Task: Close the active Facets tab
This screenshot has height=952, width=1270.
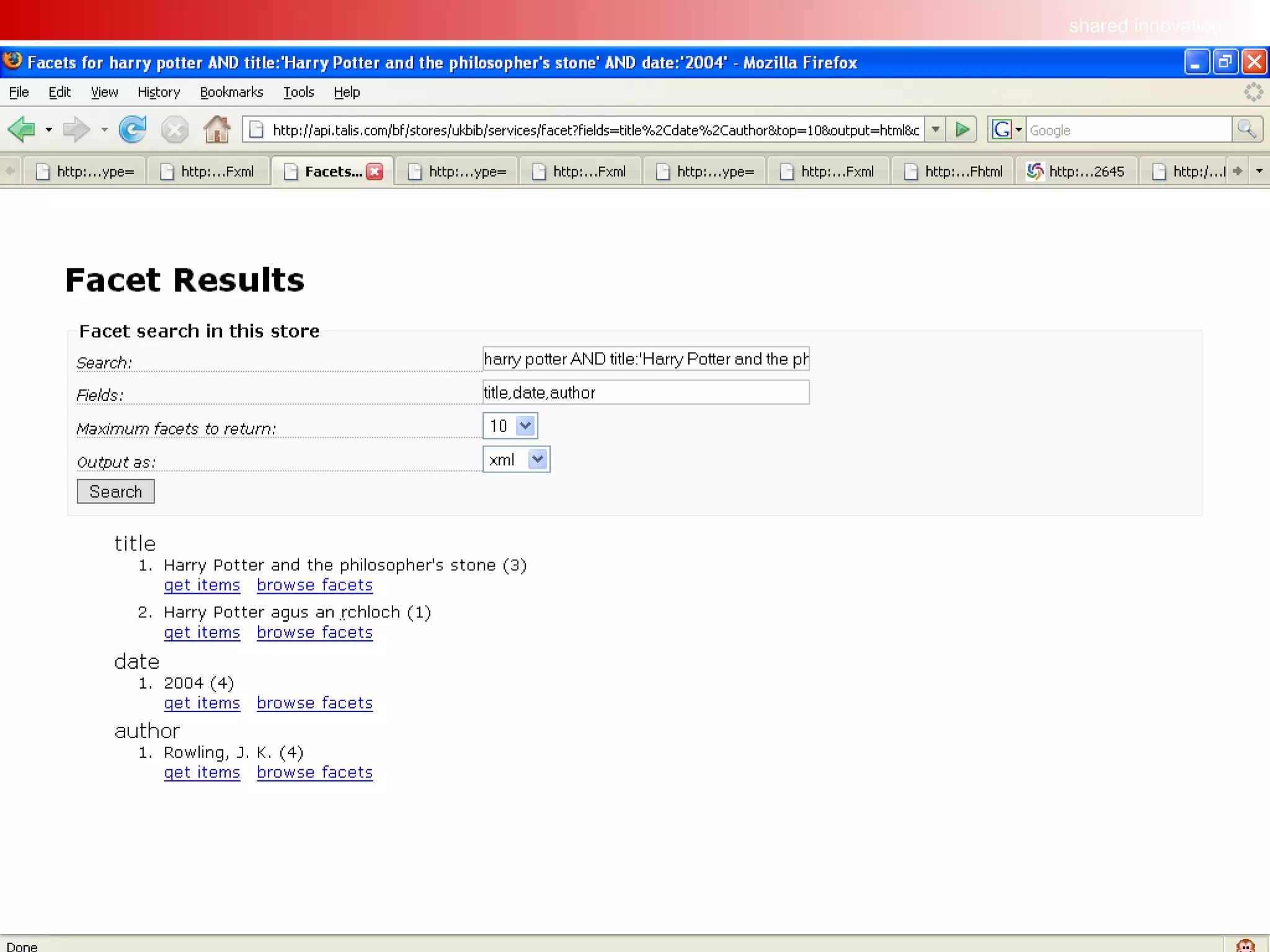Action: coord(375,172)
